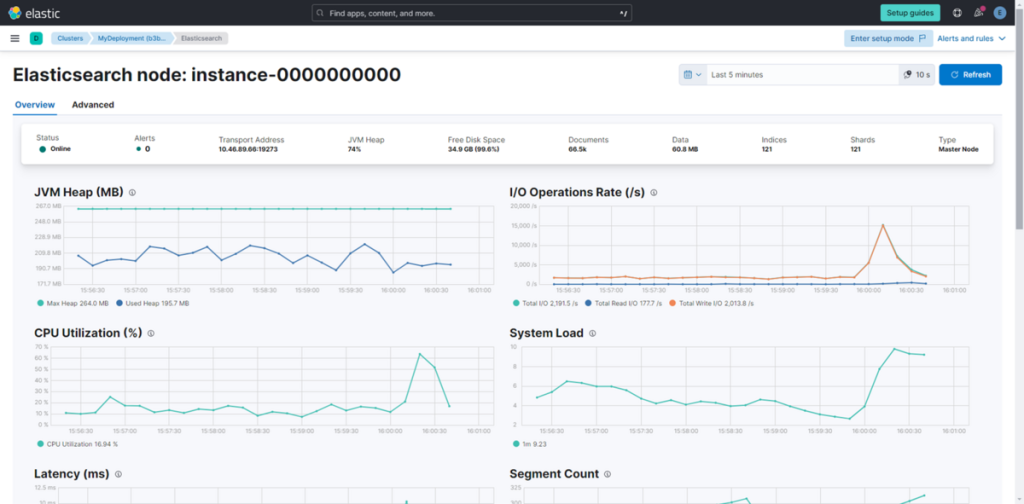Open the help lifebuoy menu
Viewport: 1024px width, 504px height.
click(957, 13)
